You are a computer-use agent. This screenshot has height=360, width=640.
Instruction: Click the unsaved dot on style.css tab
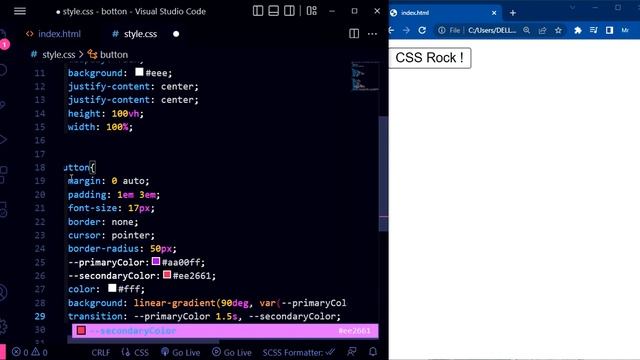[176, 34]
